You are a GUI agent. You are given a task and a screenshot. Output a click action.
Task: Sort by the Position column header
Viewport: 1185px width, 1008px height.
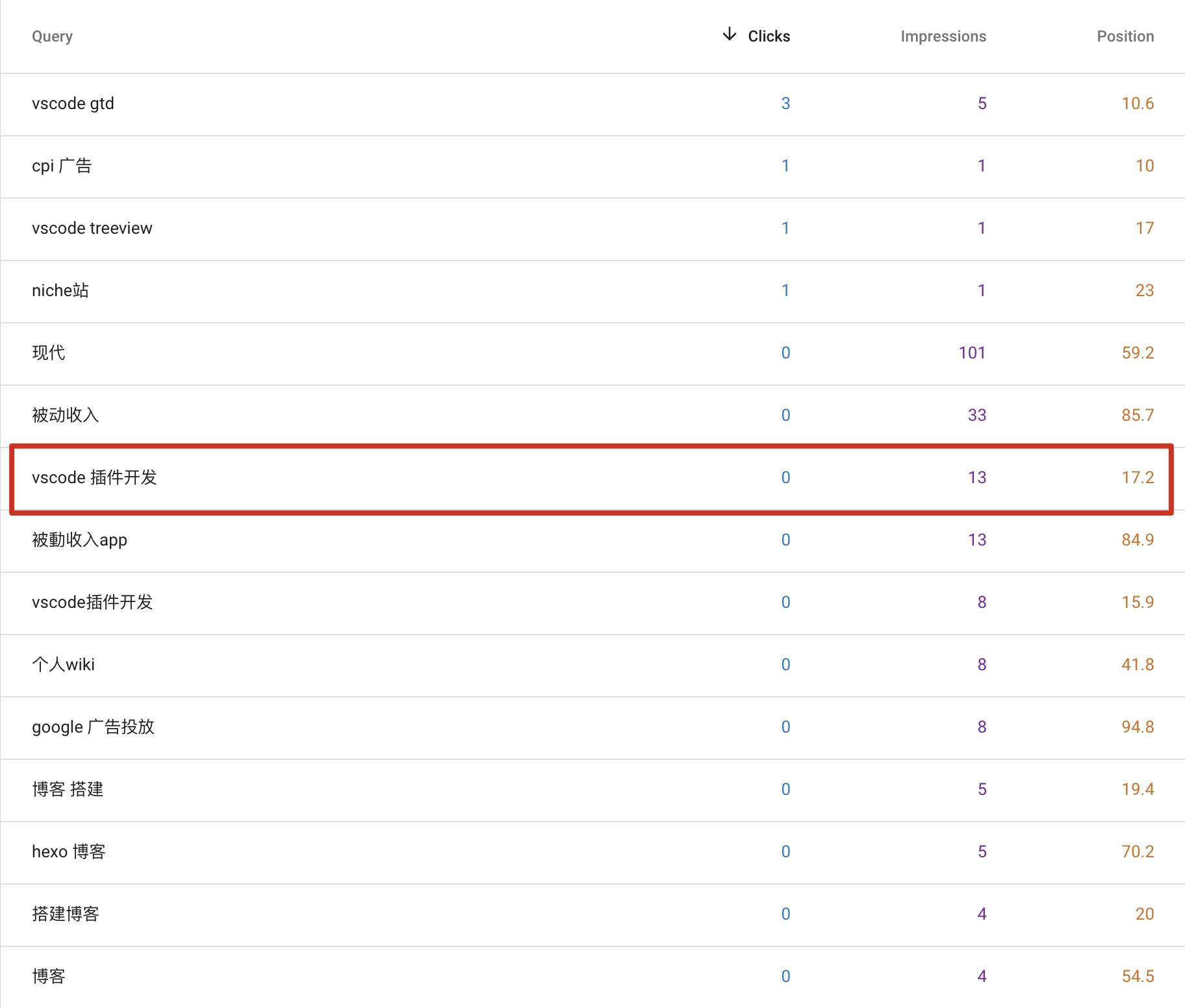[x=1125, y=36]
